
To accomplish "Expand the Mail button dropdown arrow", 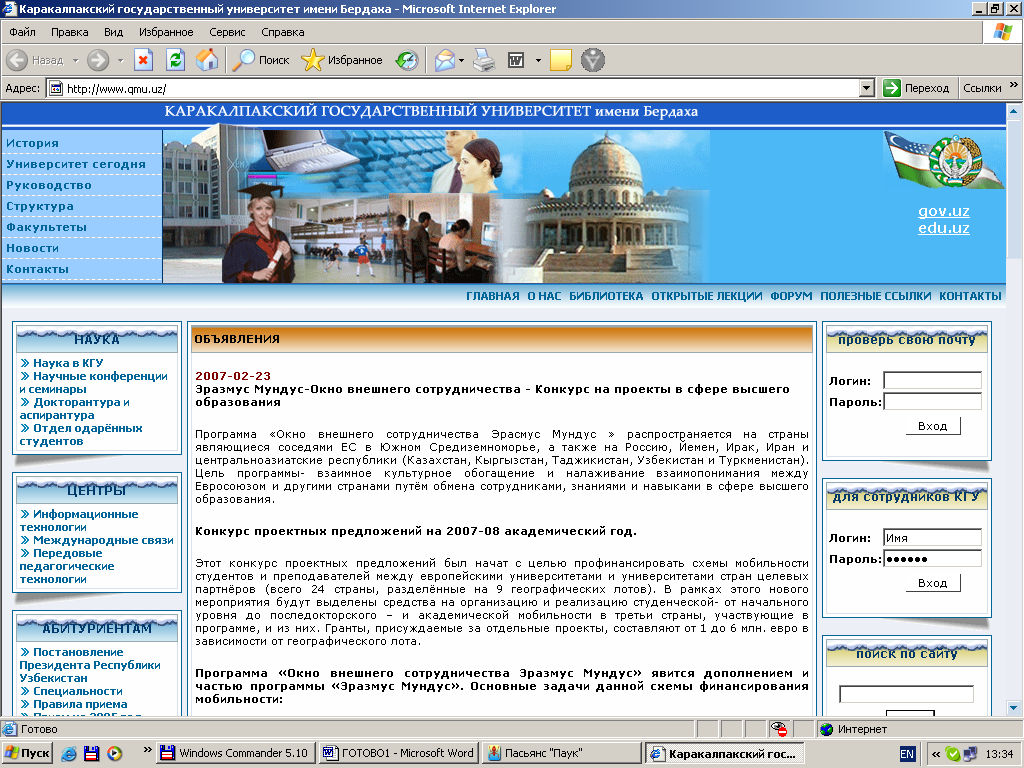I will (x=462, y=61).
